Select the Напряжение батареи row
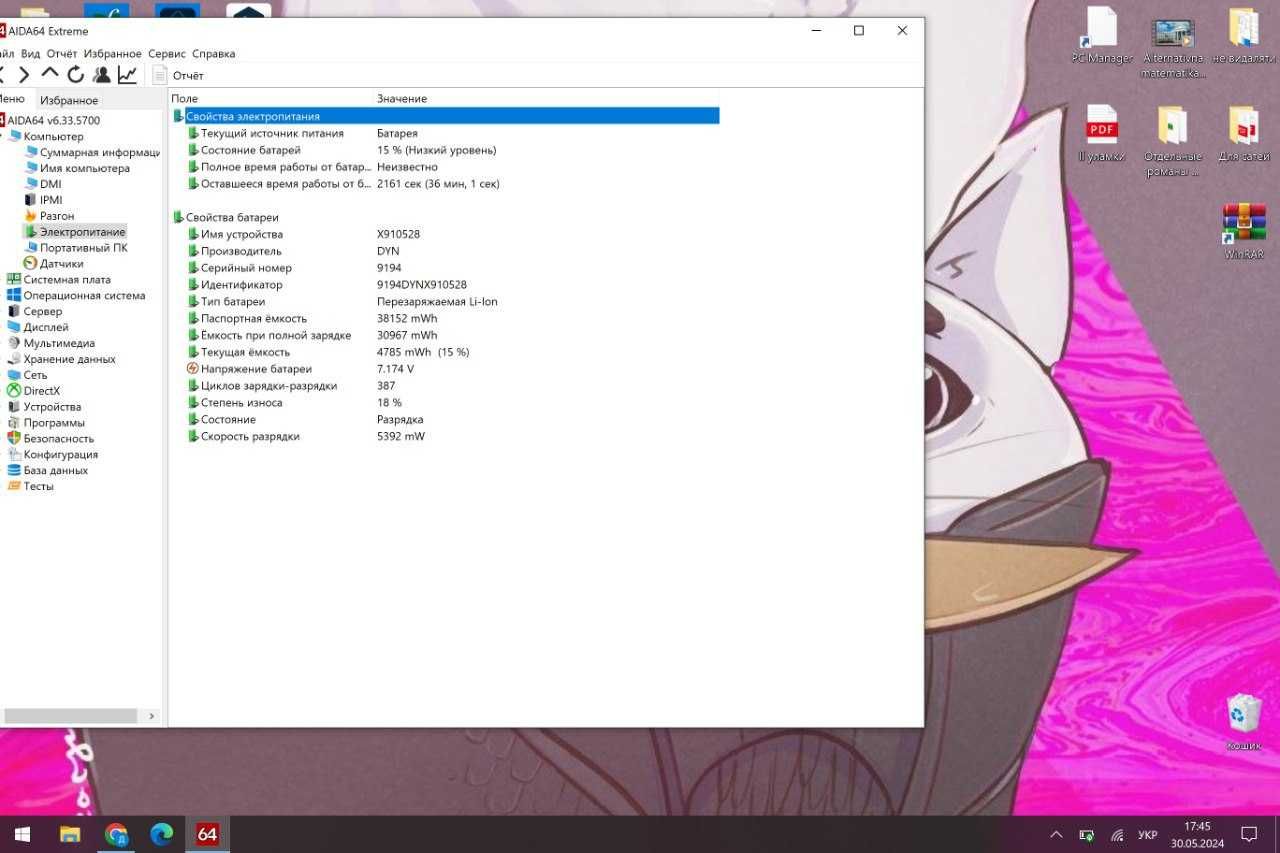Screen dimensions: 1280x853 tap(446, 369)
